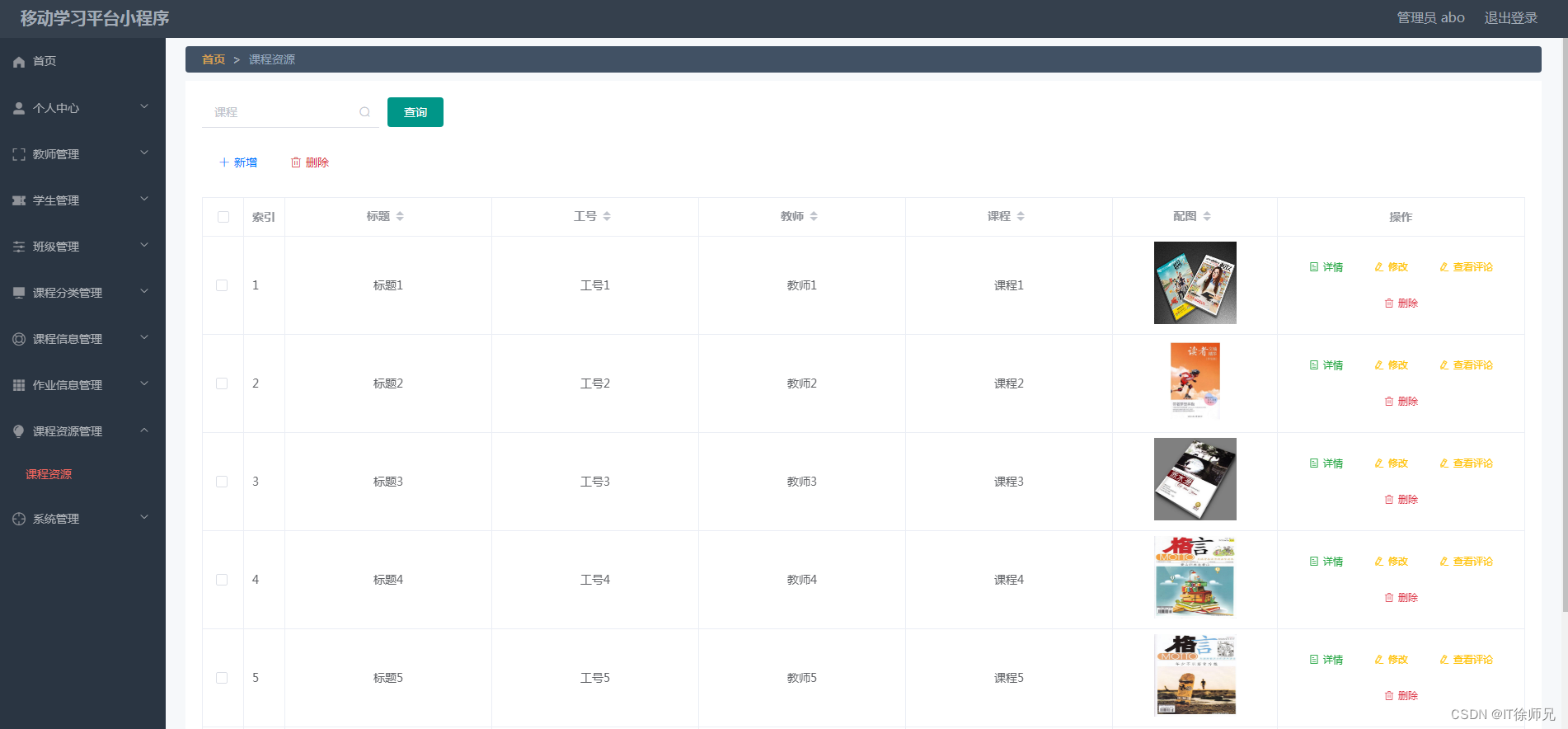Click 退出登录 in the top bar
Image resolution: width=1568 pixels, height=729 pixels.
pos(1511,18)
